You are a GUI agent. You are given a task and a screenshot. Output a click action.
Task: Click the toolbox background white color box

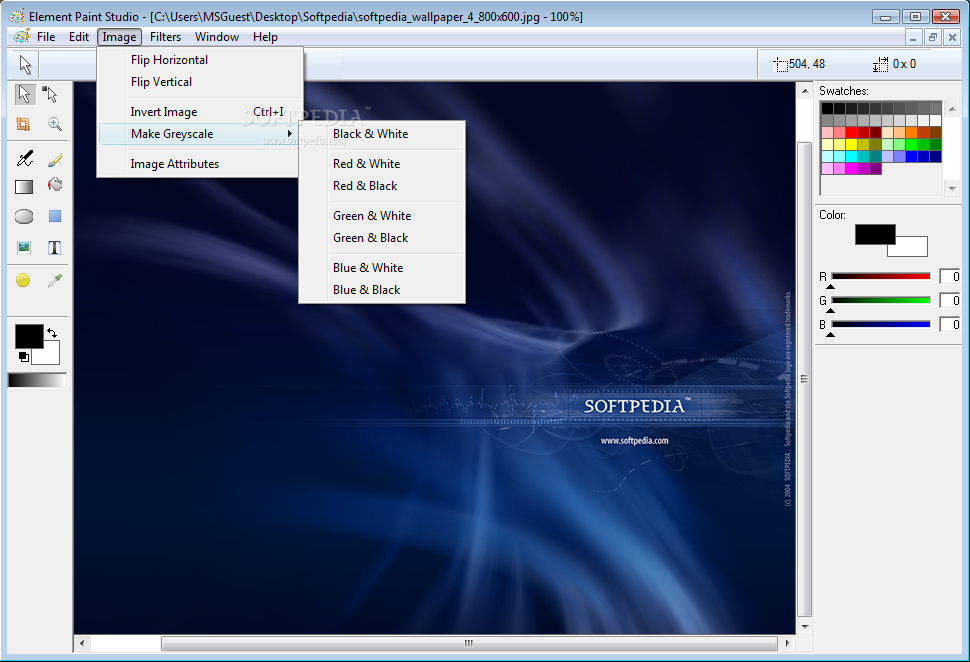point(49,355)
